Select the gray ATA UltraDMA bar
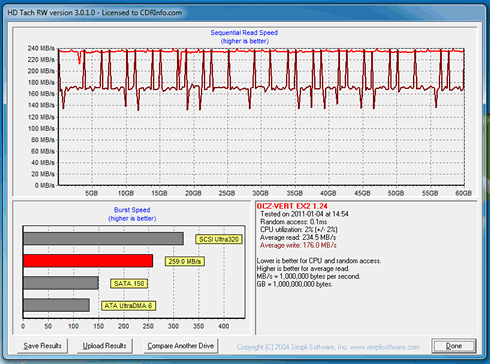 point(57,305)
